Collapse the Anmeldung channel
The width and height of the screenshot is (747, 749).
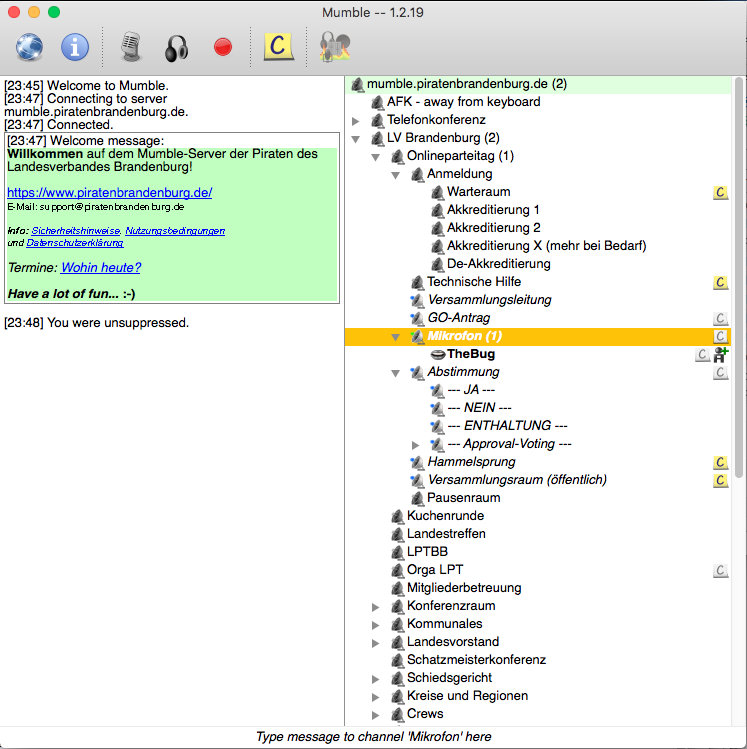pyautogui.click(x=395, y=175)
